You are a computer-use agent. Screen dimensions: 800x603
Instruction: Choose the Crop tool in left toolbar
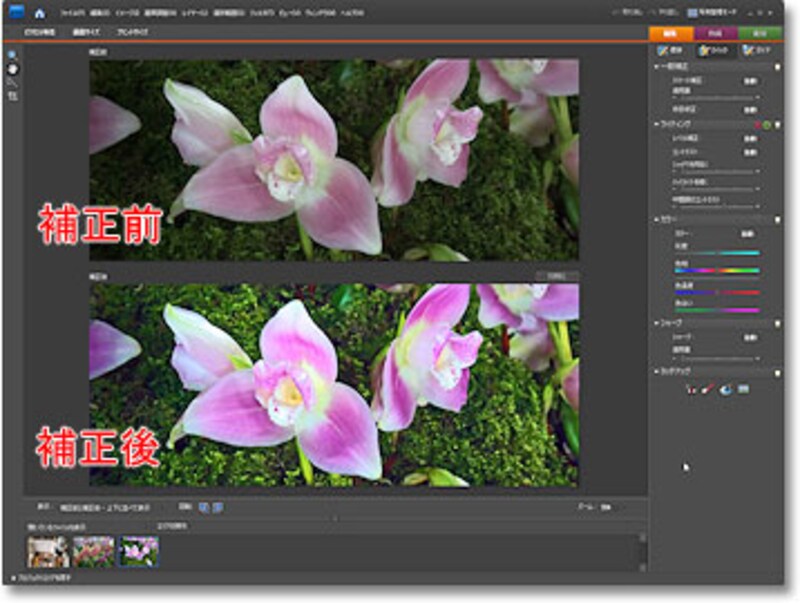pos(12,97)
